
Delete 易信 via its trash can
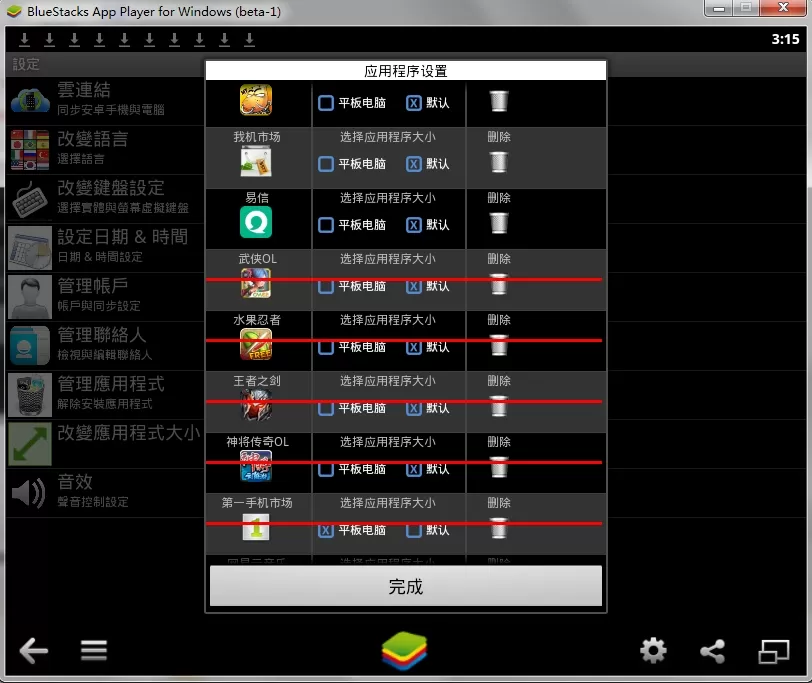point(499,223)
